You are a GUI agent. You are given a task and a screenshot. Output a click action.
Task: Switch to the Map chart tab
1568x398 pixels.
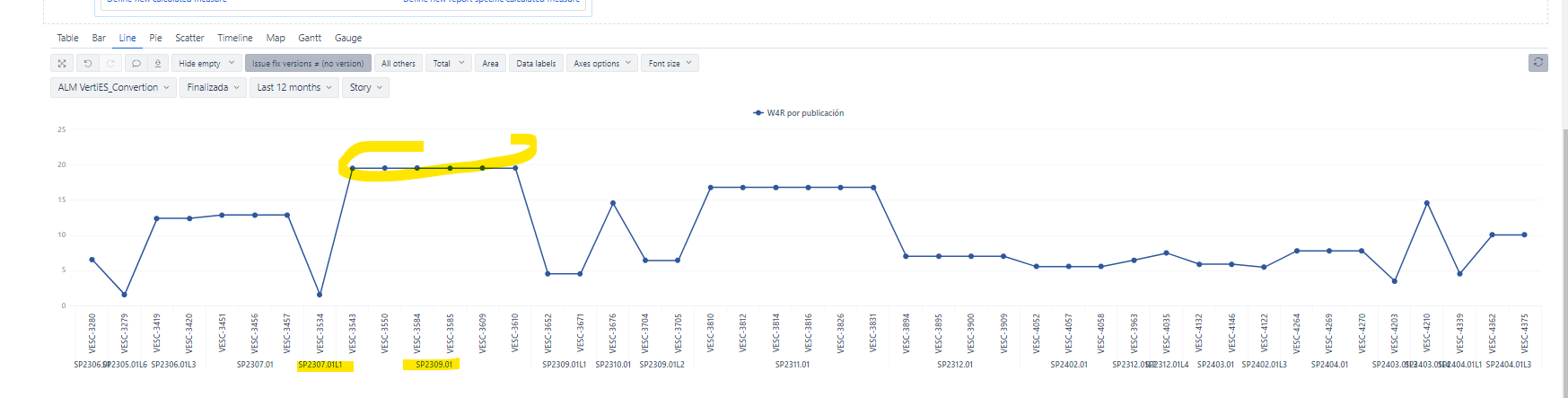276,38
